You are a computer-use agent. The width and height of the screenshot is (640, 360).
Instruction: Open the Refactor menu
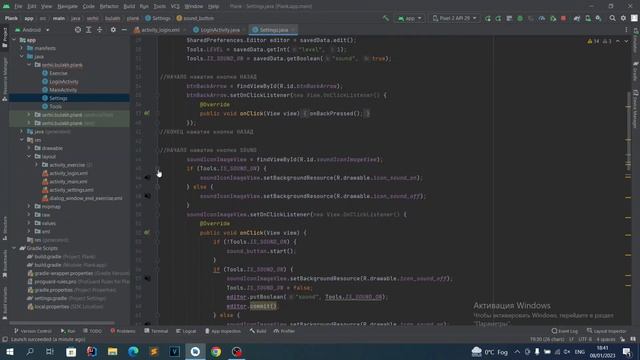[x=109, y=7]
